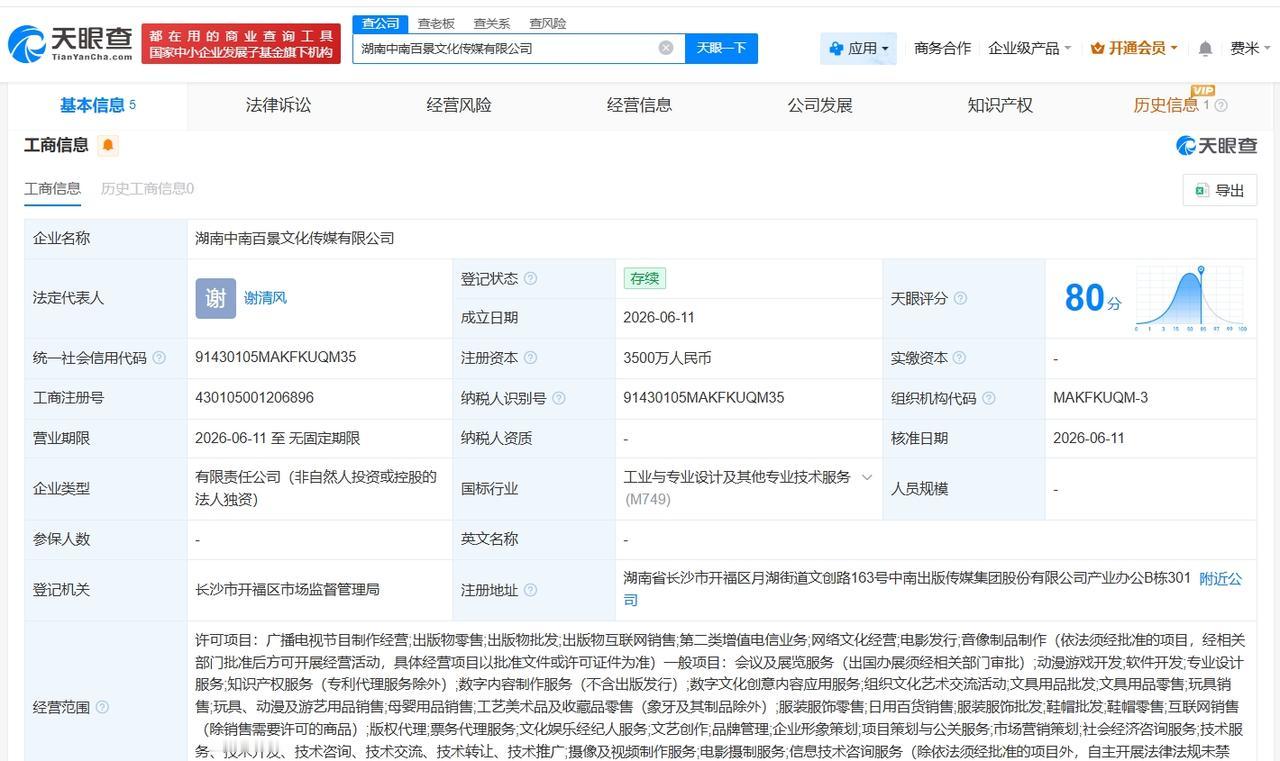
Task: Click the help icon beside 纳税人识别号
Action: (558, 398)
